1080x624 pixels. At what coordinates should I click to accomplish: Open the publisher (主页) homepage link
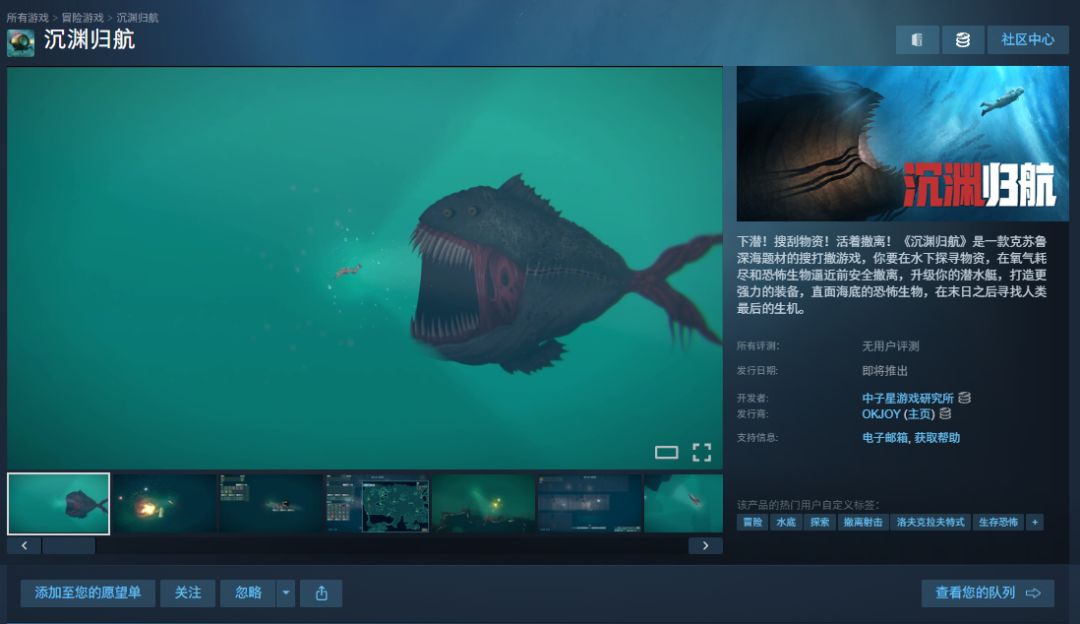tap(920, 414)
